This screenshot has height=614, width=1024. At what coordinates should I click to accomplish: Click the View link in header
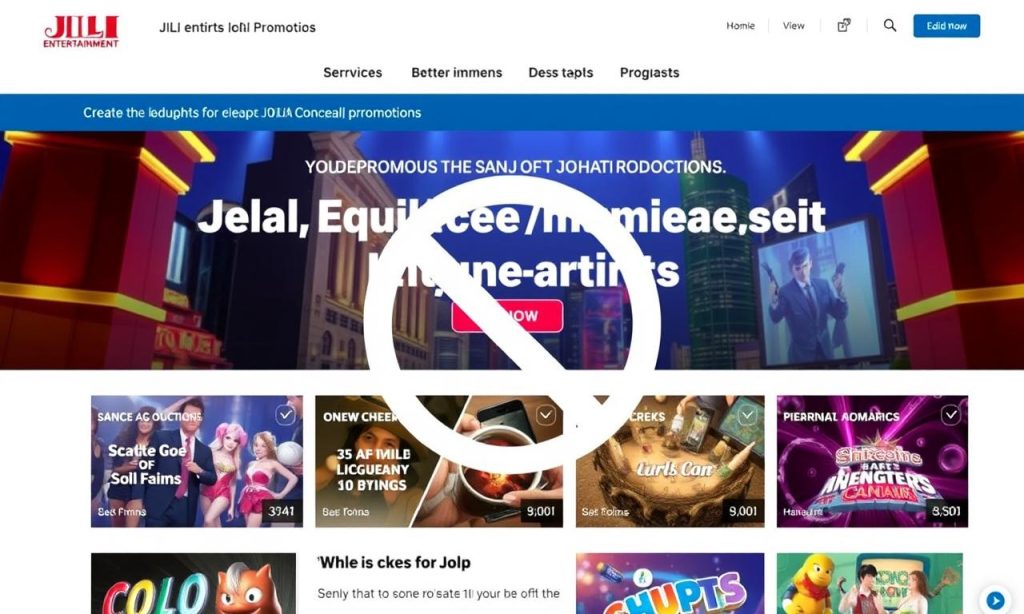click(793, 25)
